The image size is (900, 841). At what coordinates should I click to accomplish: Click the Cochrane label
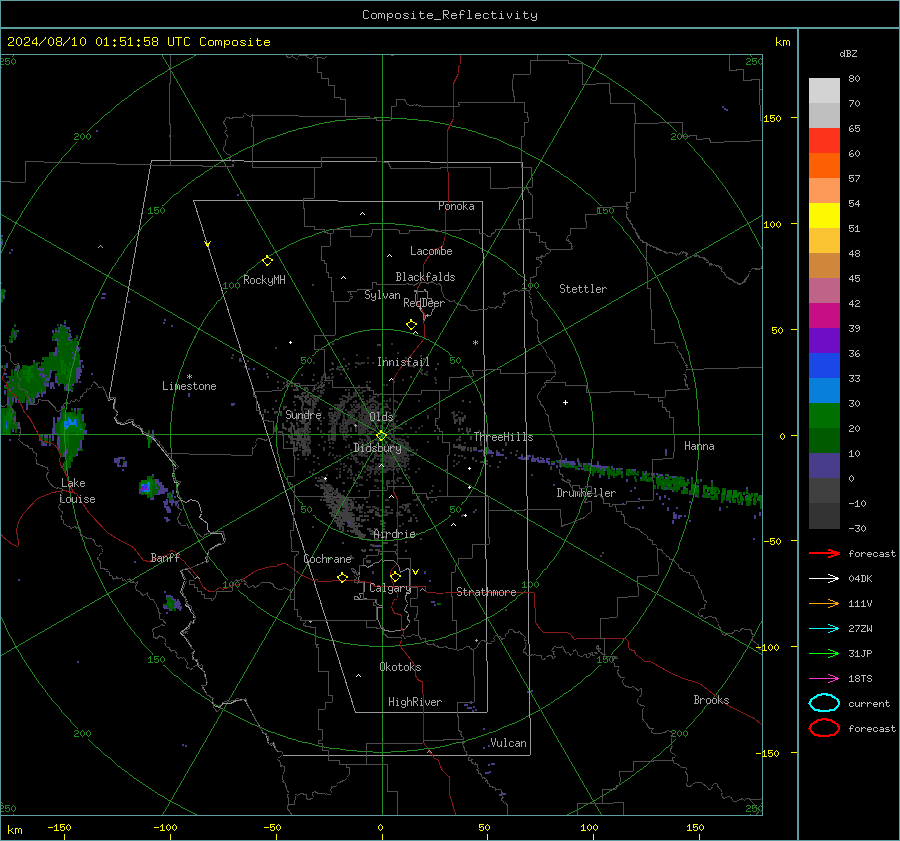[327, 559]
